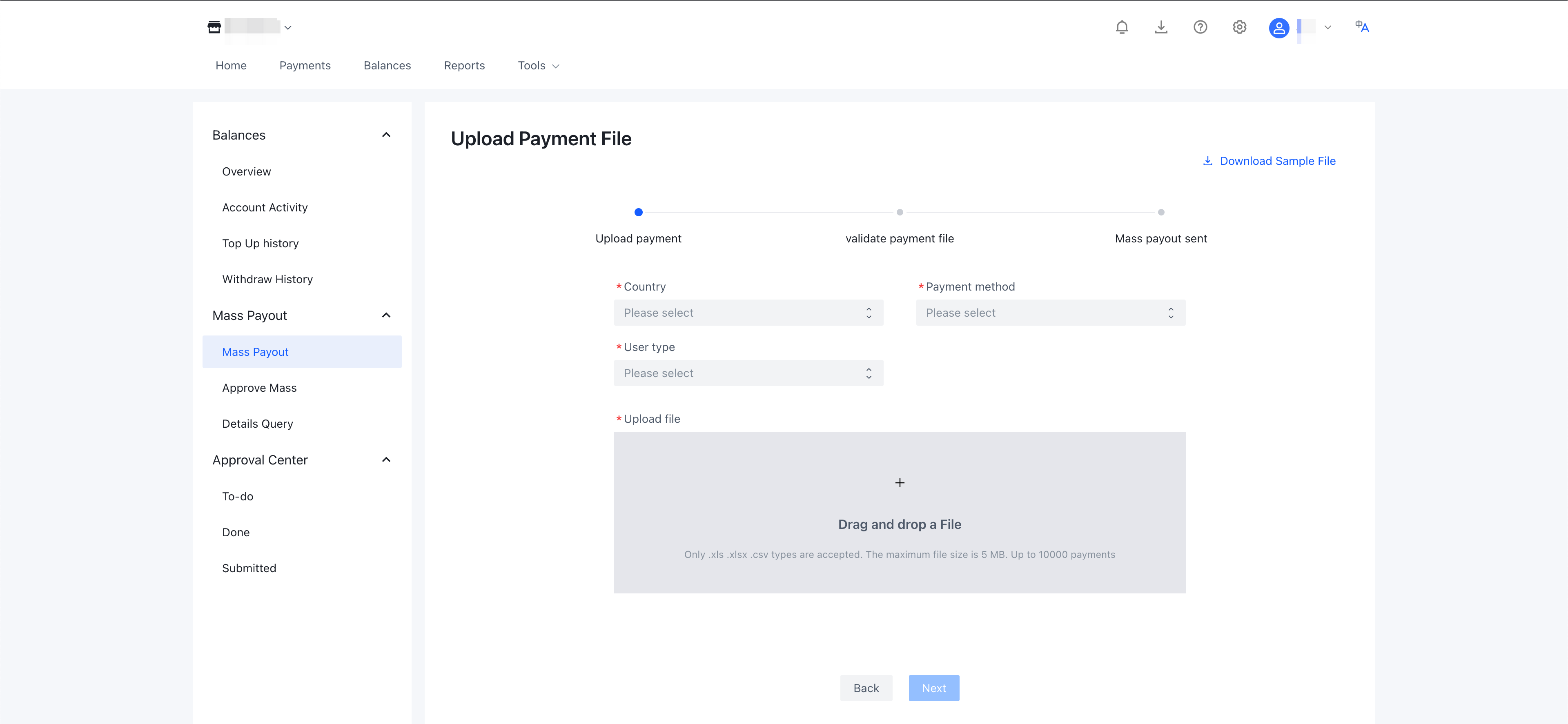The height and width of the screenshot is (724, 1568).
Task: Collapse the Mass Payout sidebar section
Action: pyautogui.click(x=386, y=315)
